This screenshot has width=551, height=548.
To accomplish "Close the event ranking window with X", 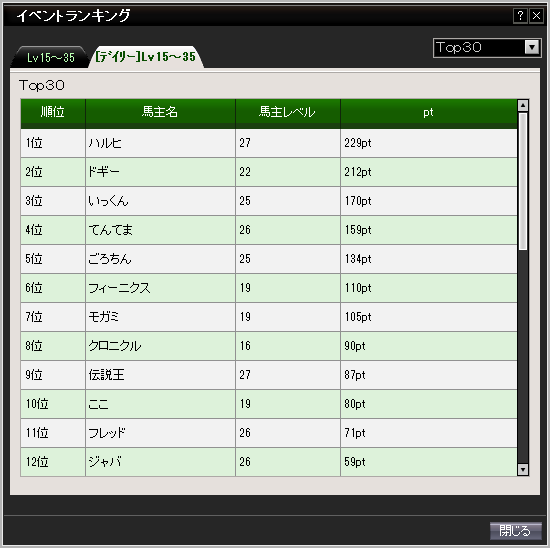I will [536, 16].
